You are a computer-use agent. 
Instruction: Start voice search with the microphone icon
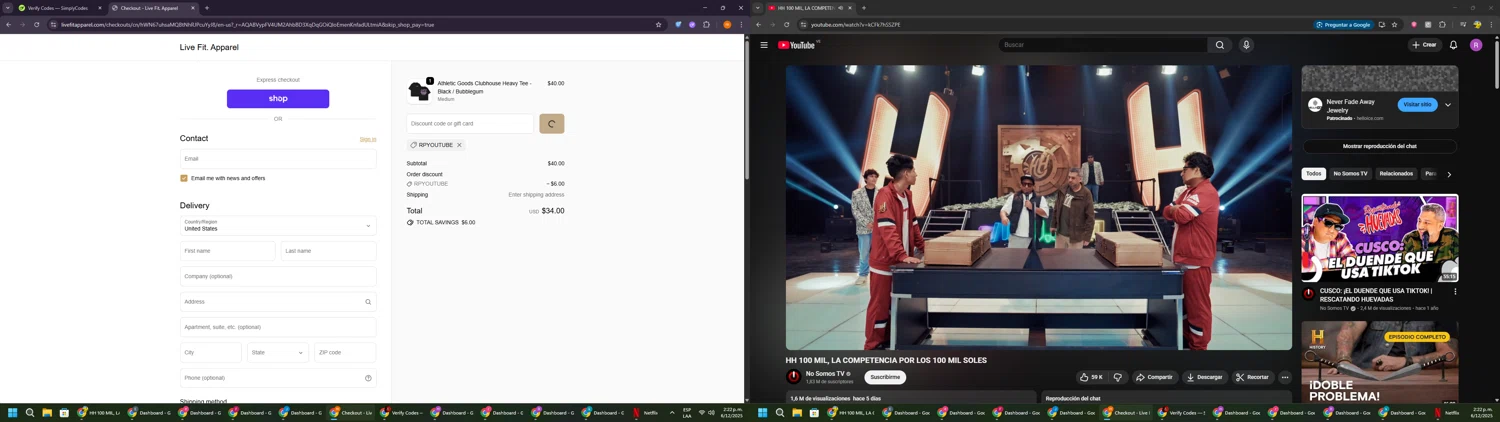pyautogui.click(x=1246, y=45)
